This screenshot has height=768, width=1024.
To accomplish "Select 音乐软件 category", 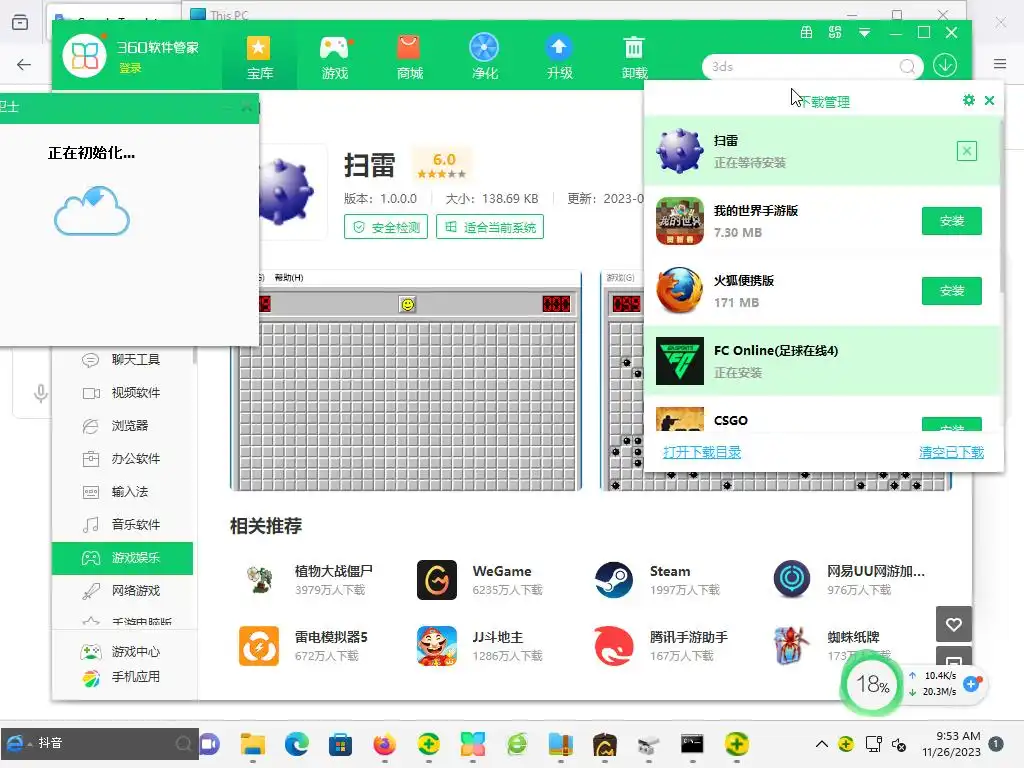I will [x=122, y=524].
